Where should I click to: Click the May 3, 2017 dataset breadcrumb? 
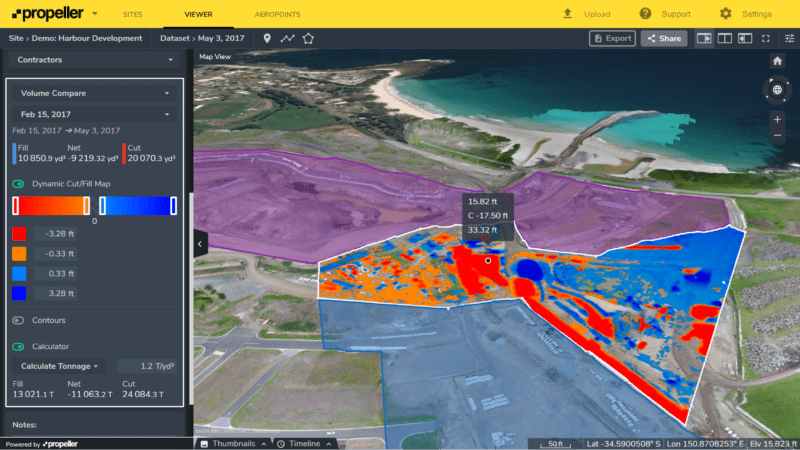pos(221,38)
